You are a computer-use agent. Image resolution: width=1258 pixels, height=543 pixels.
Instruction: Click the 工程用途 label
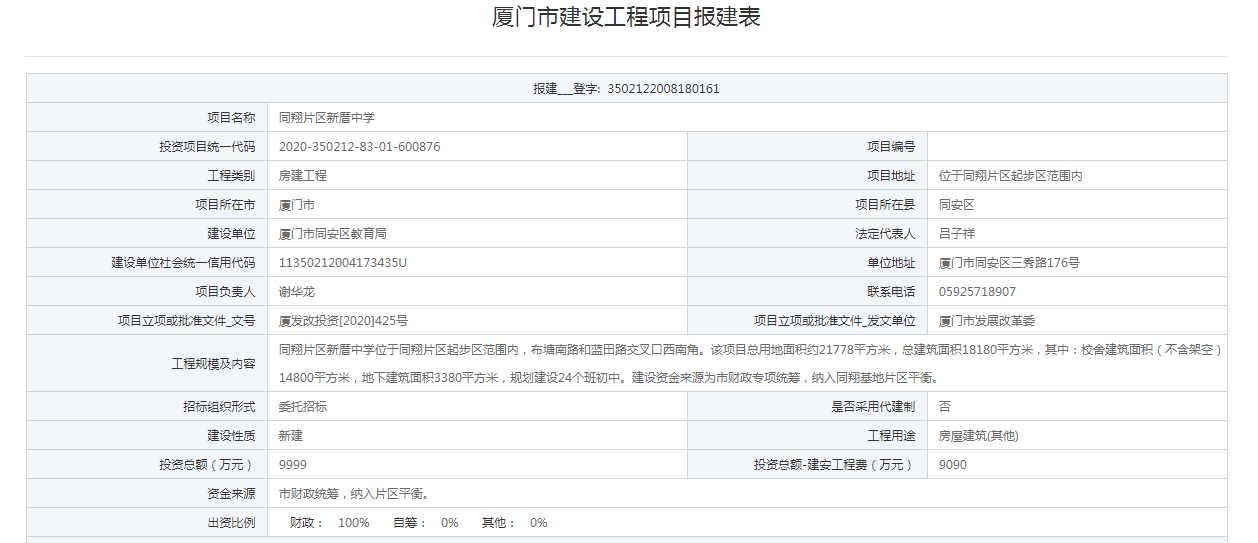[x=891, y=436]
